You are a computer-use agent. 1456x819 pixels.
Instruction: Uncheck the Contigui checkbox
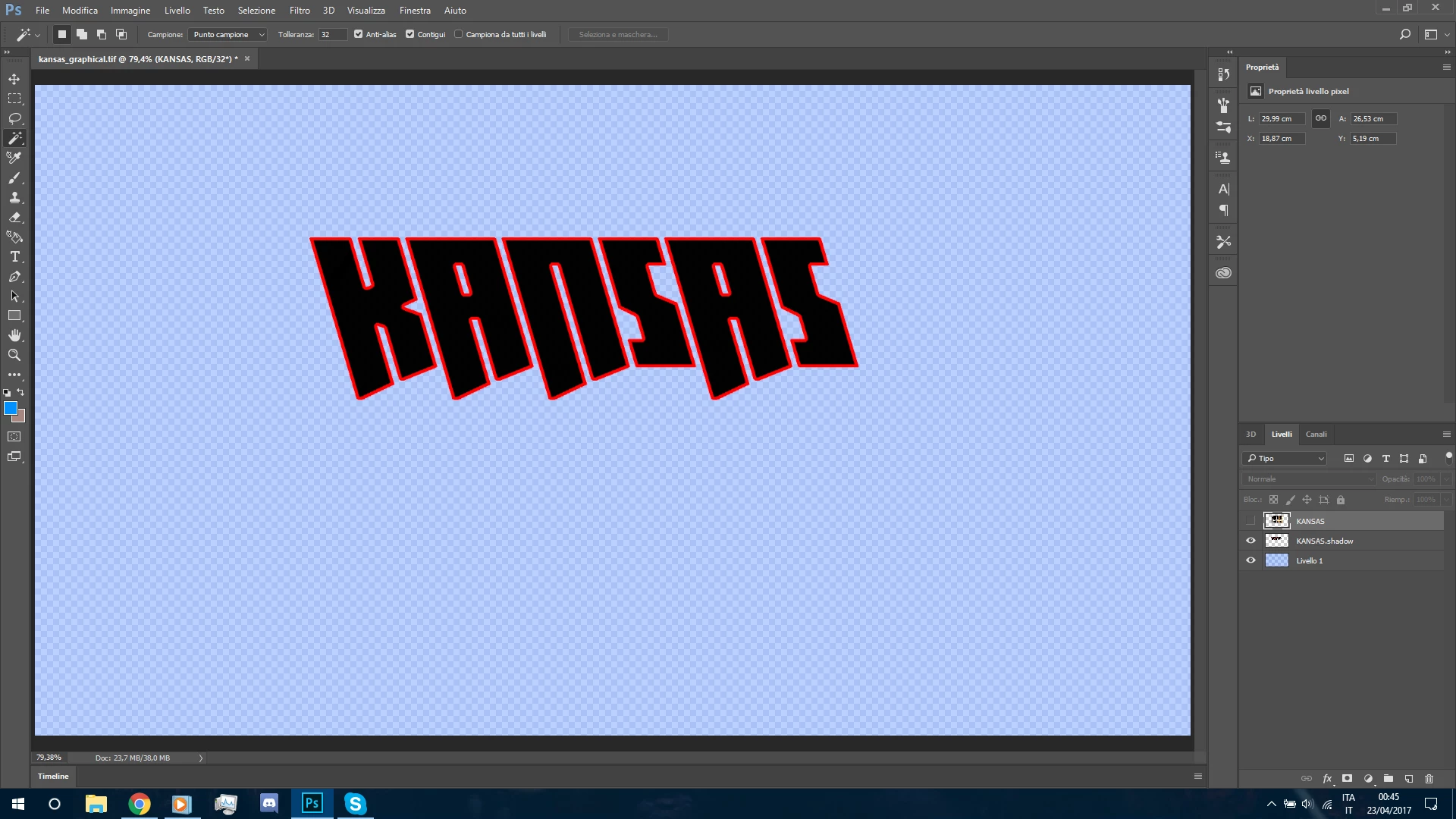[410, 34]
